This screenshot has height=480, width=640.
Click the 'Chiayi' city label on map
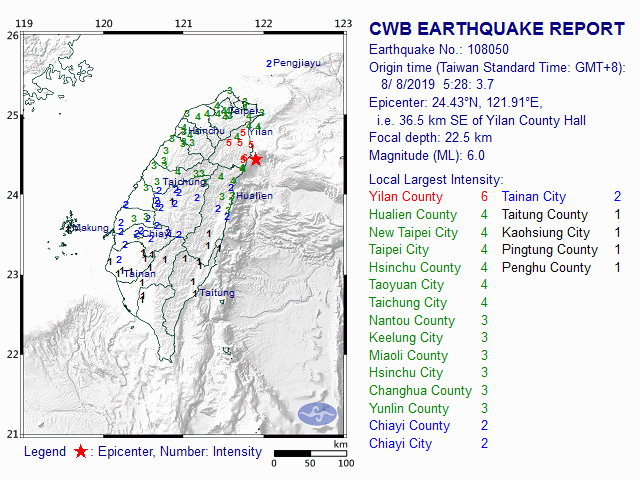coord(157,234)
